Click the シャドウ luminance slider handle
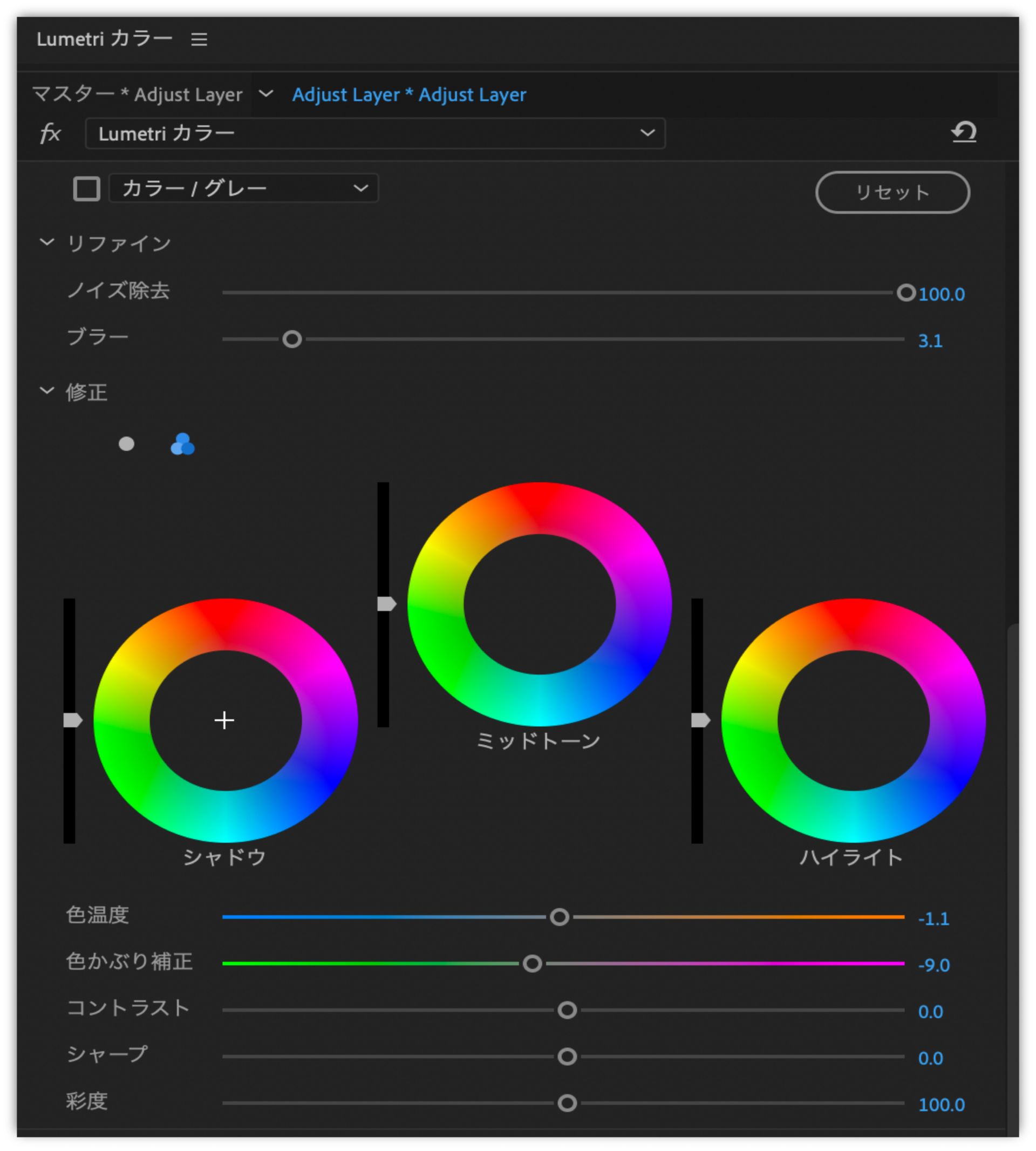The image size is (1036, 1151). pyautogui.click(x=72, y=720)
